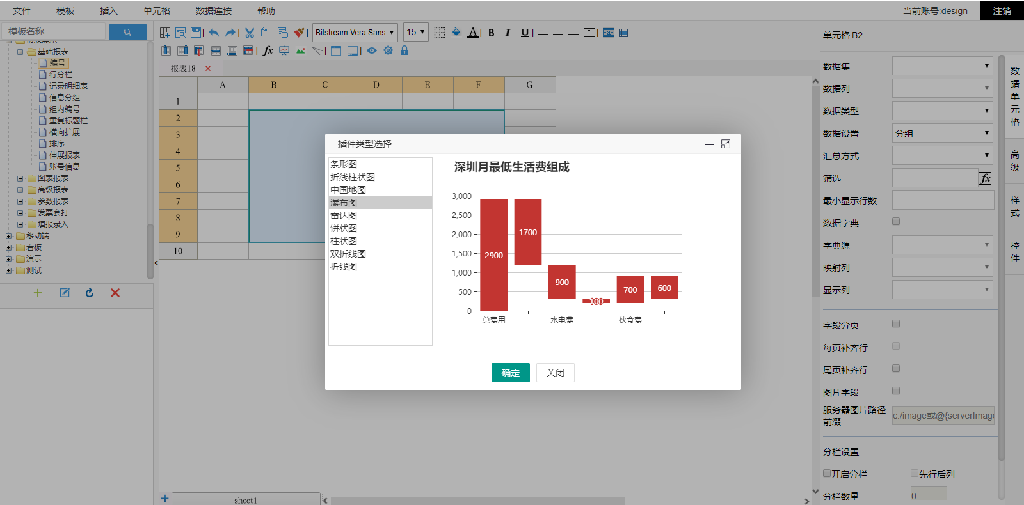This screenshot has width=1024, height=505.
Task: Click the teal 确定 button in dialog
Action: pos(511,372)
